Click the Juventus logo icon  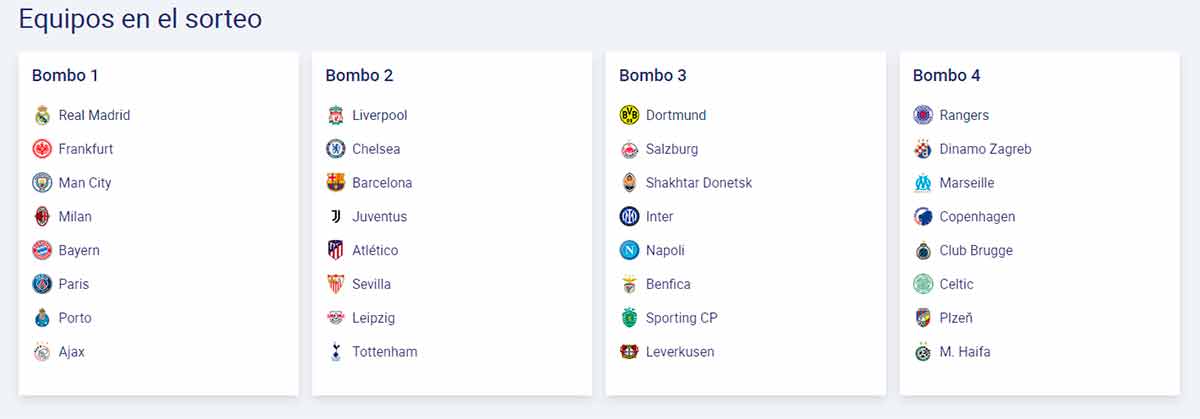336,217
